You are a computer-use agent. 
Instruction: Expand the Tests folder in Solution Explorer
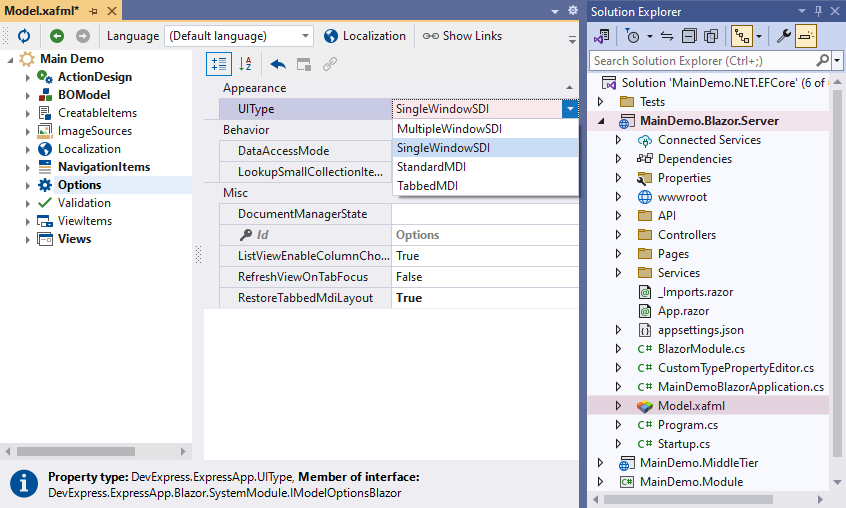601,102
